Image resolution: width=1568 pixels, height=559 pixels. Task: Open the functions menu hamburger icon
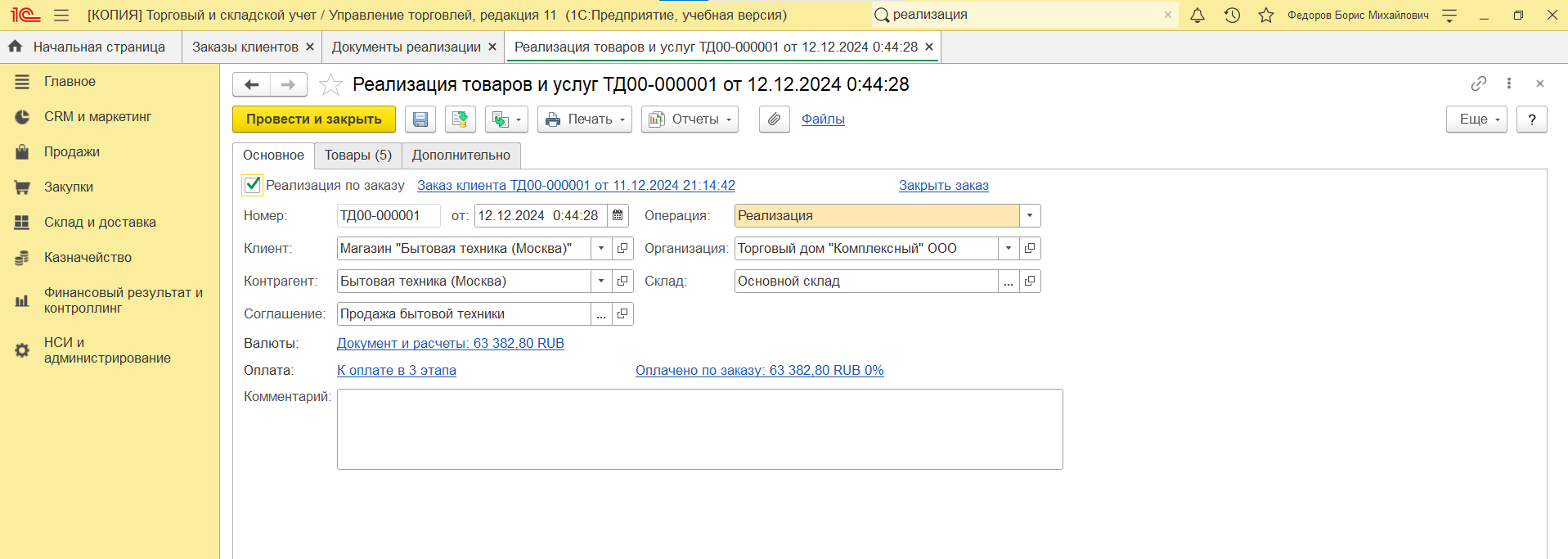coord(61,15)
